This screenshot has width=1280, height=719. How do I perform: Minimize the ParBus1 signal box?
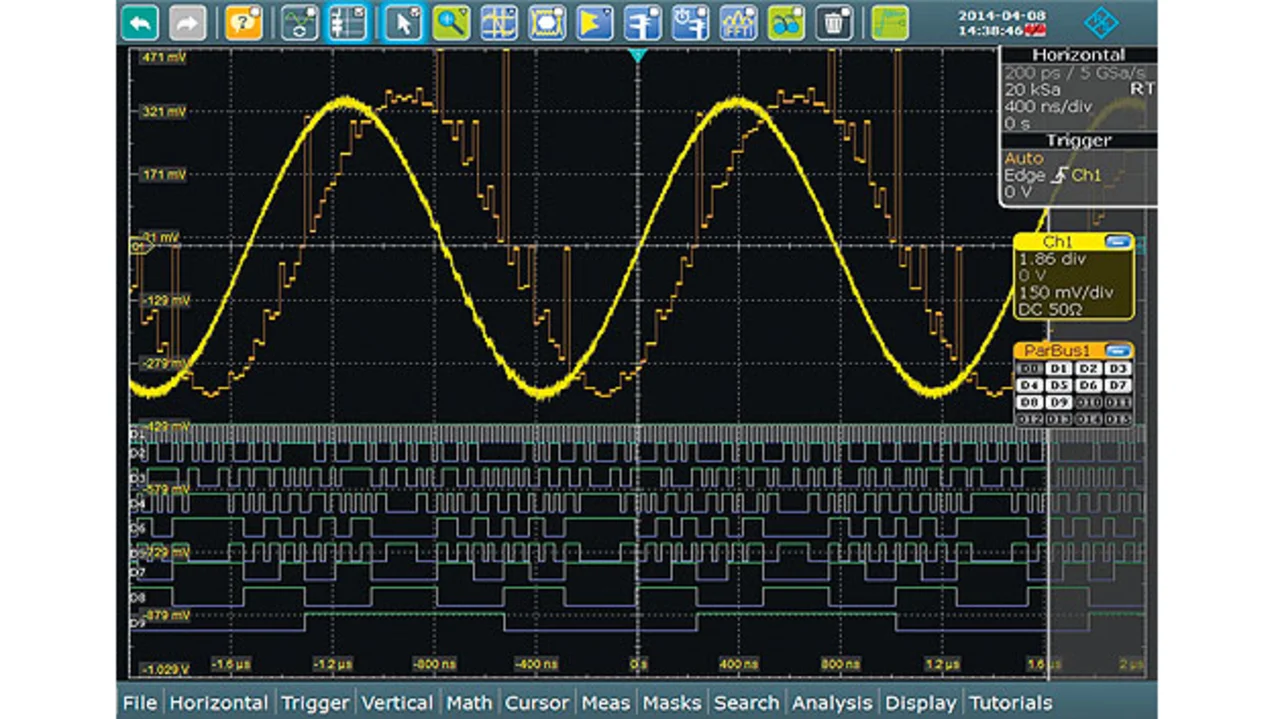point(1119,351)
